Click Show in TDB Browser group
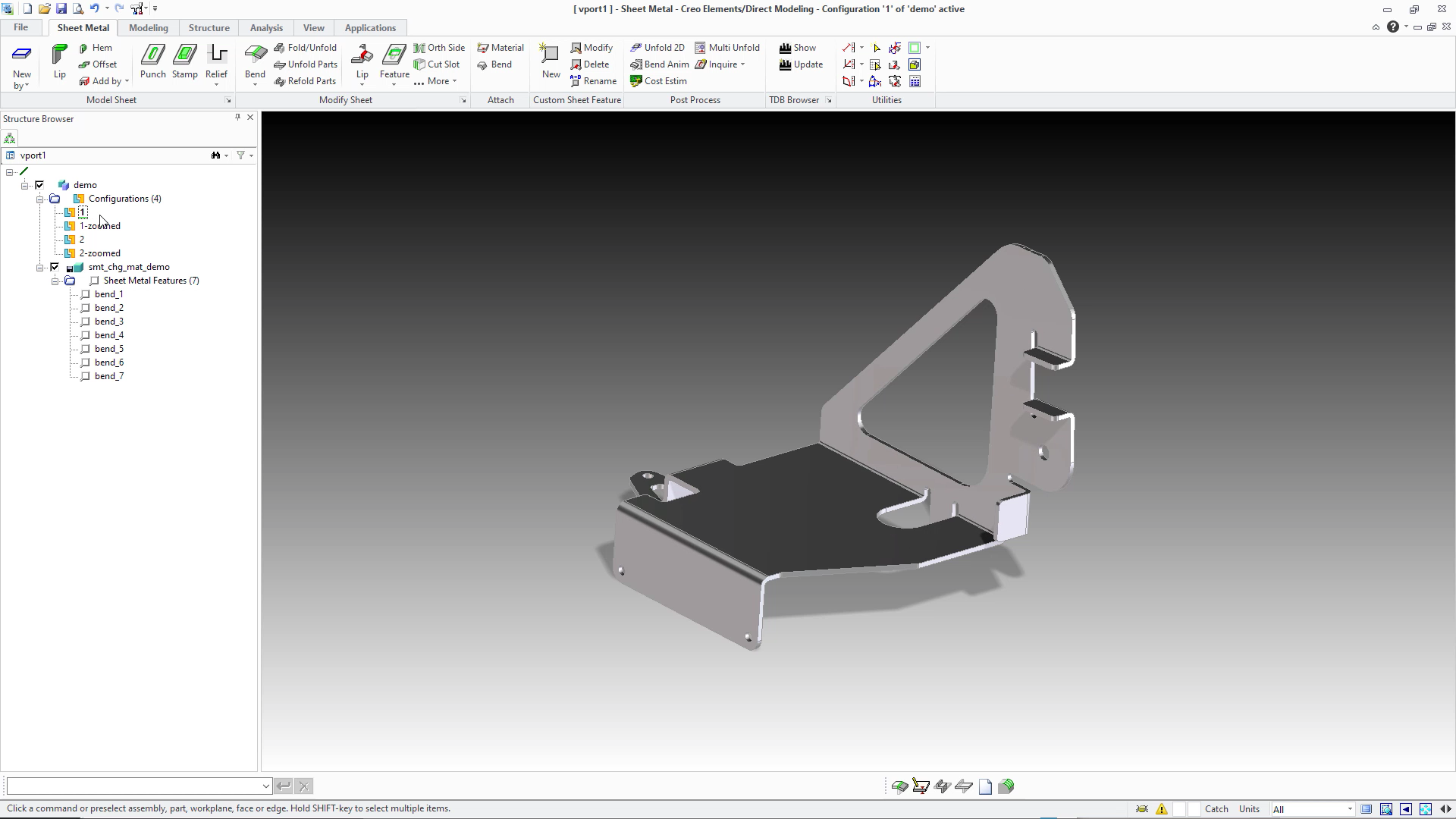 coord(798,48)
